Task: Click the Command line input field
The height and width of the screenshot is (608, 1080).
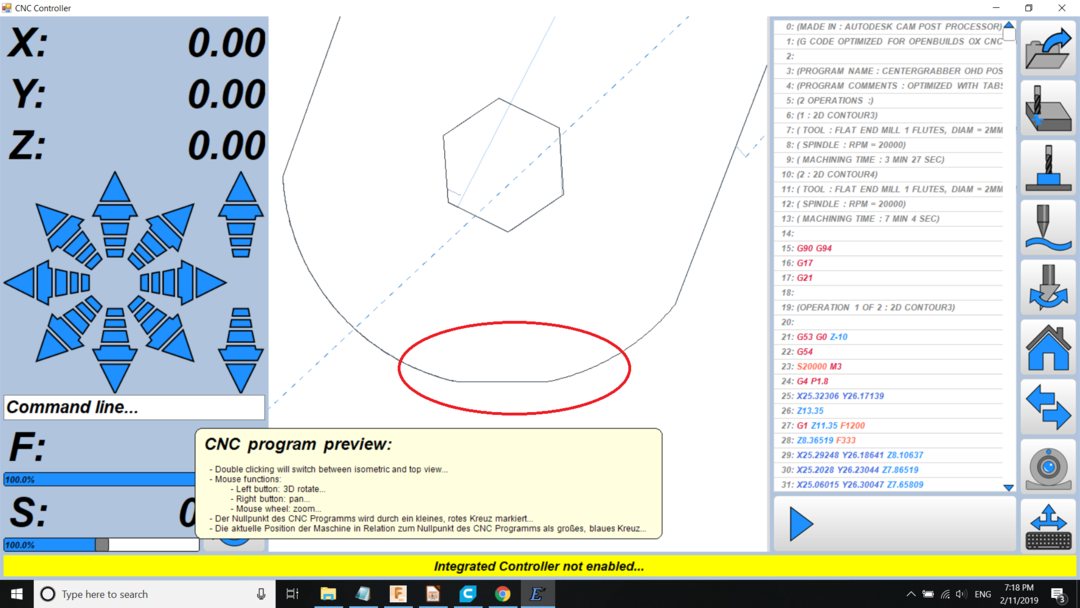Action: 134,407
